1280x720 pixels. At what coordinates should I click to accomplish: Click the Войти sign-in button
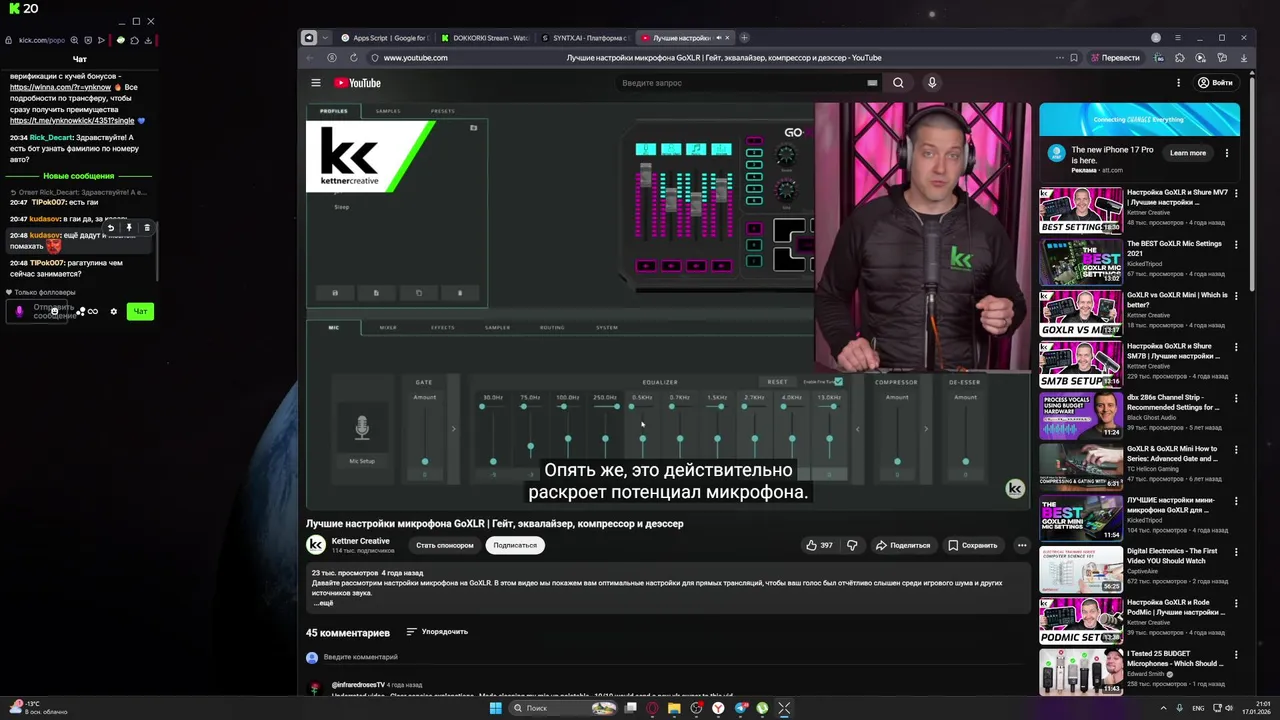point(1215,83)
